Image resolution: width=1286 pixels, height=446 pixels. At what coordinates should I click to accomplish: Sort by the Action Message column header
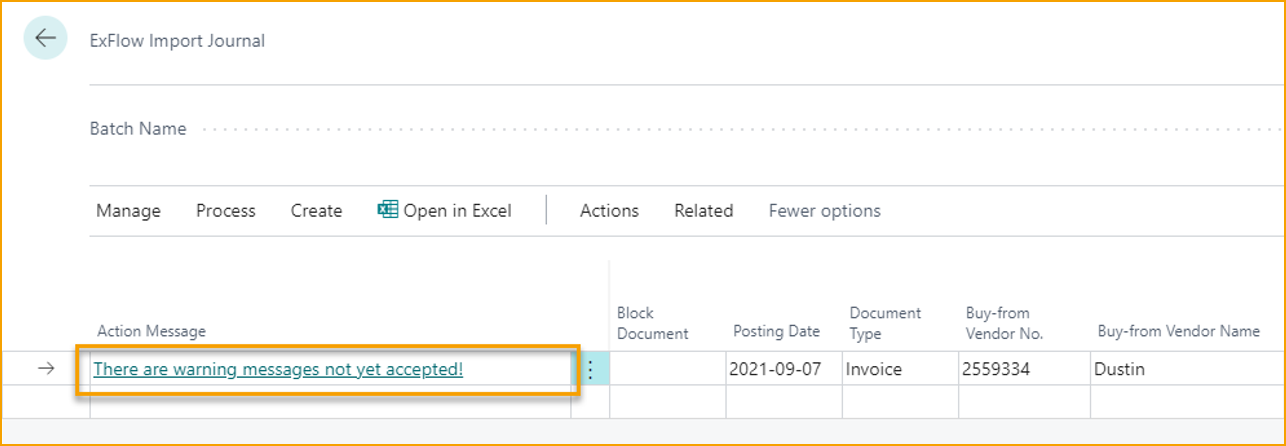click(151, 331)
